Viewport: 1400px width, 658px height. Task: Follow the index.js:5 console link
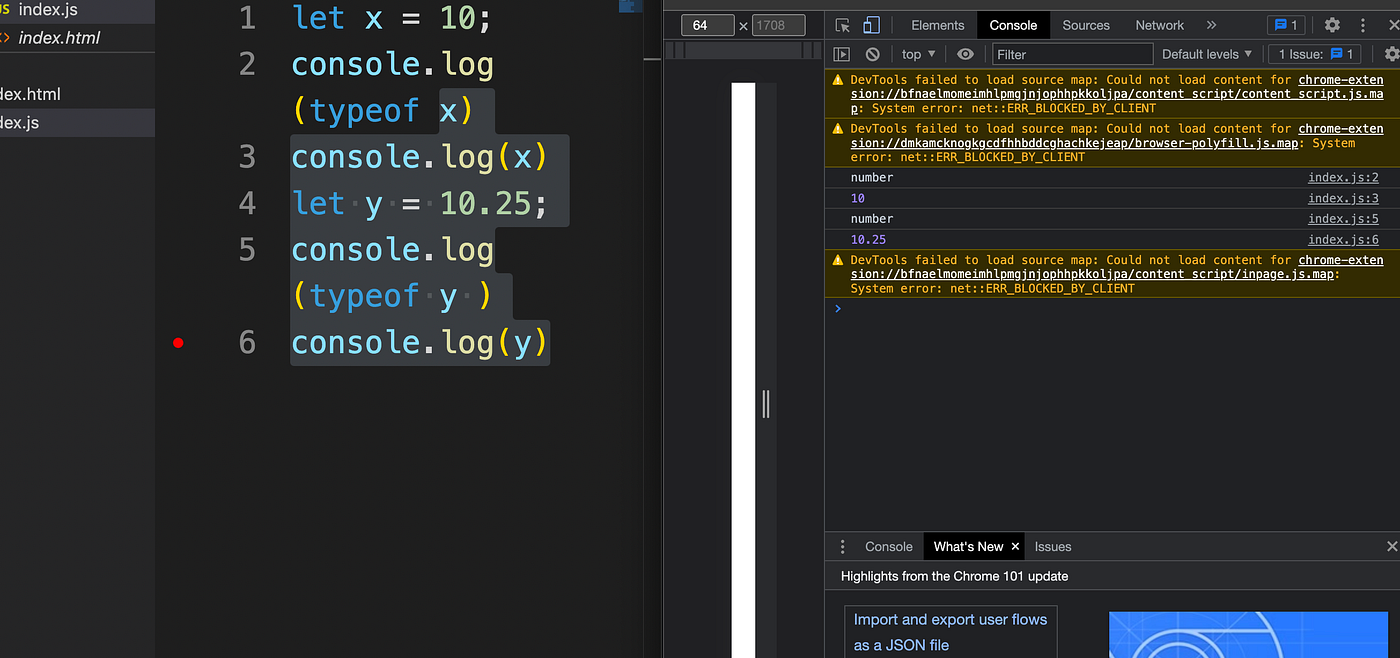coord(1342,218)
